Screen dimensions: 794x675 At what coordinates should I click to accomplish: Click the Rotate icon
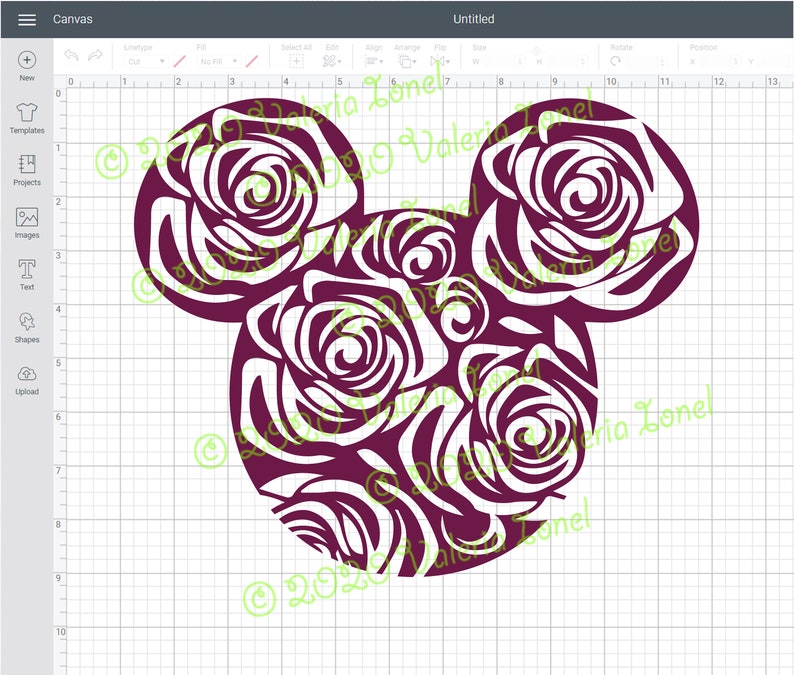tap(615, 61)
